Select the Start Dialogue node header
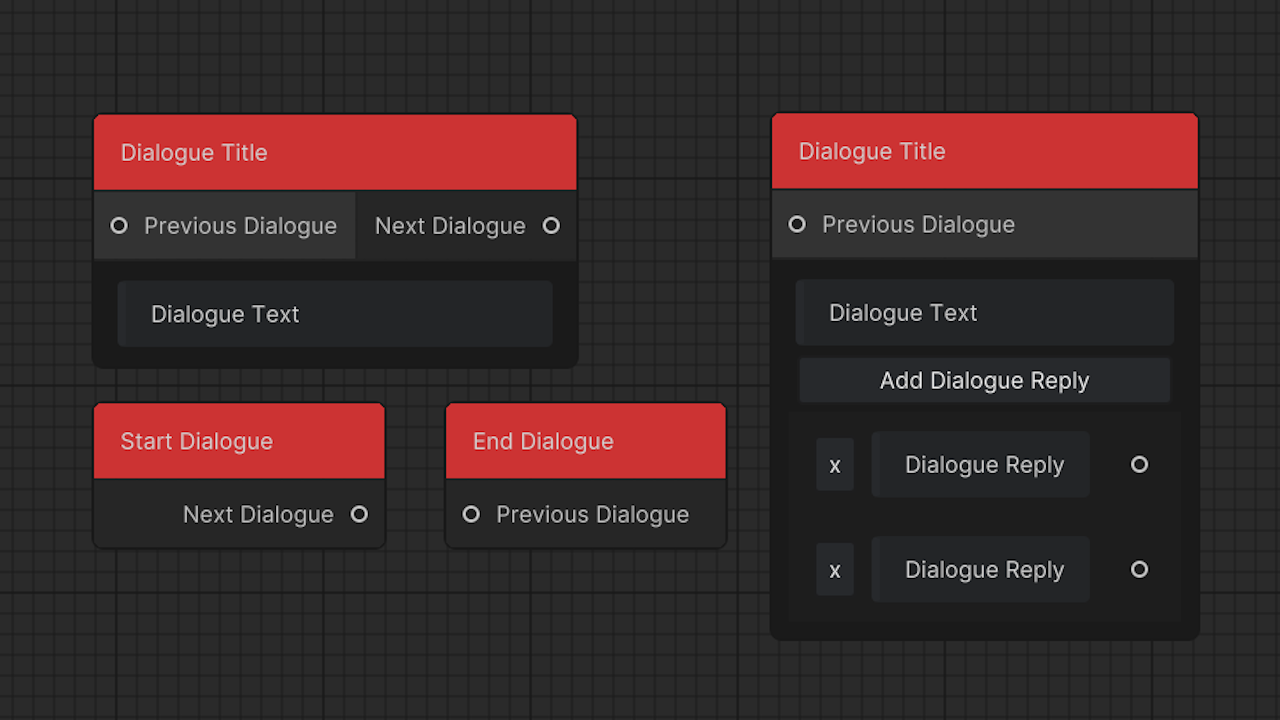This screenshot has width=1280, height=720. (239, 441)
